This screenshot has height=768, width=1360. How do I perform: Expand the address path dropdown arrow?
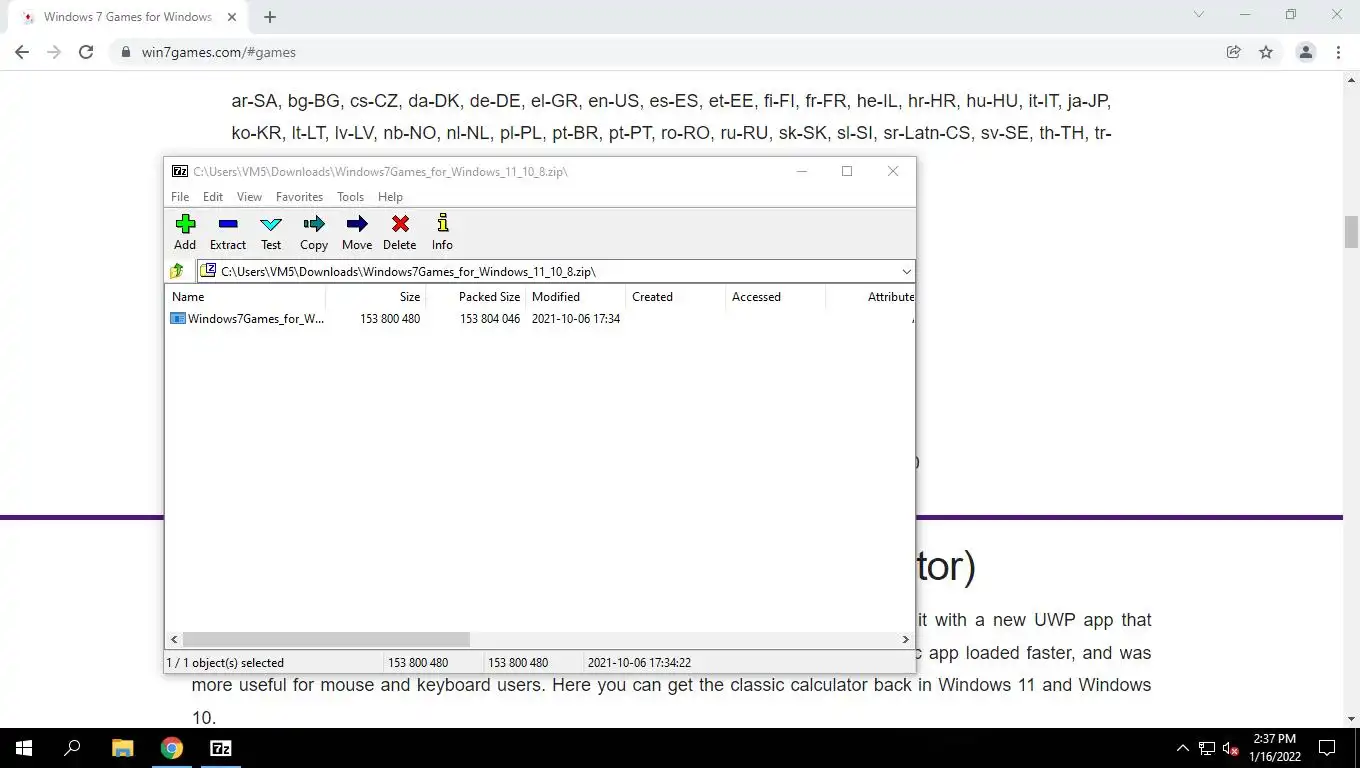[906, 271]
